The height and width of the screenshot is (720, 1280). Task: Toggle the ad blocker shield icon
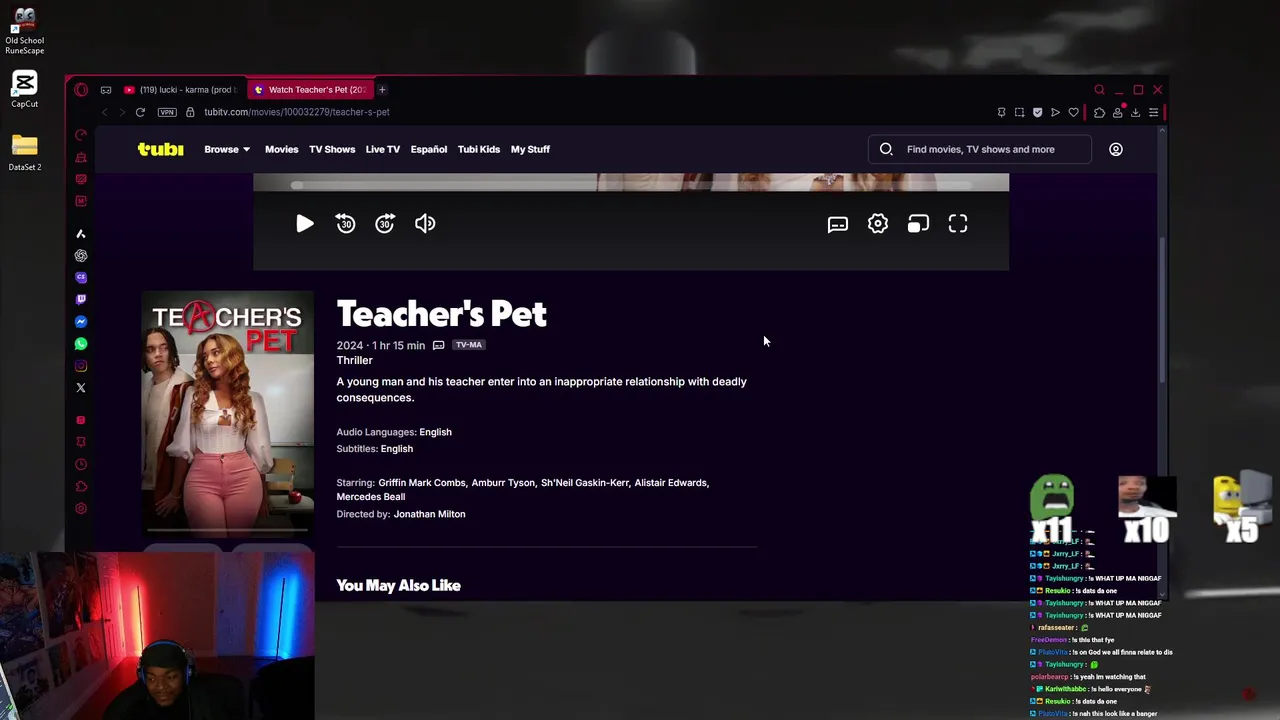tap(1037, 112)
